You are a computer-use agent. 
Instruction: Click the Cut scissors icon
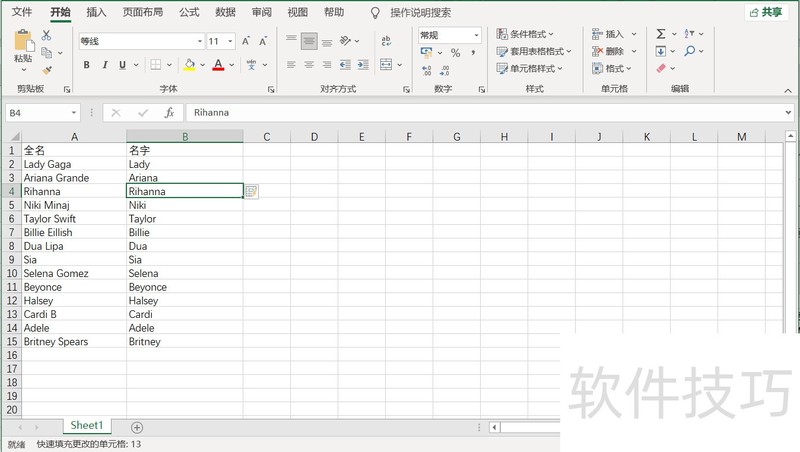point(46,35)
